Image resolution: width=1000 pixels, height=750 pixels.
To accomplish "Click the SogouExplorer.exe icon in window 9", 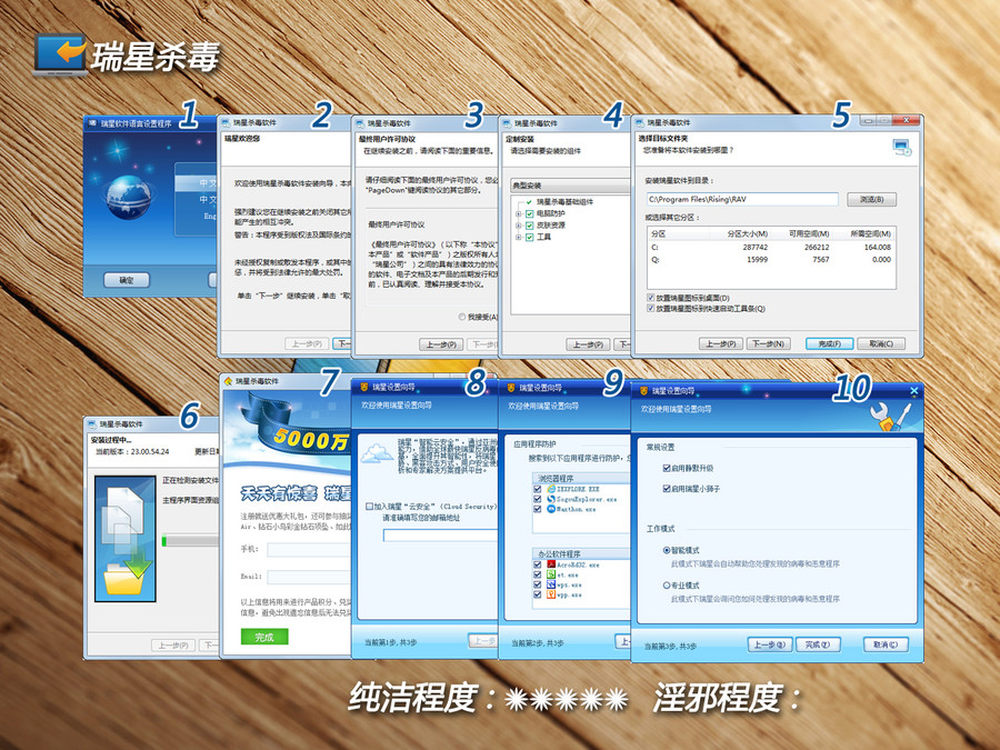I will click(550, 499).
